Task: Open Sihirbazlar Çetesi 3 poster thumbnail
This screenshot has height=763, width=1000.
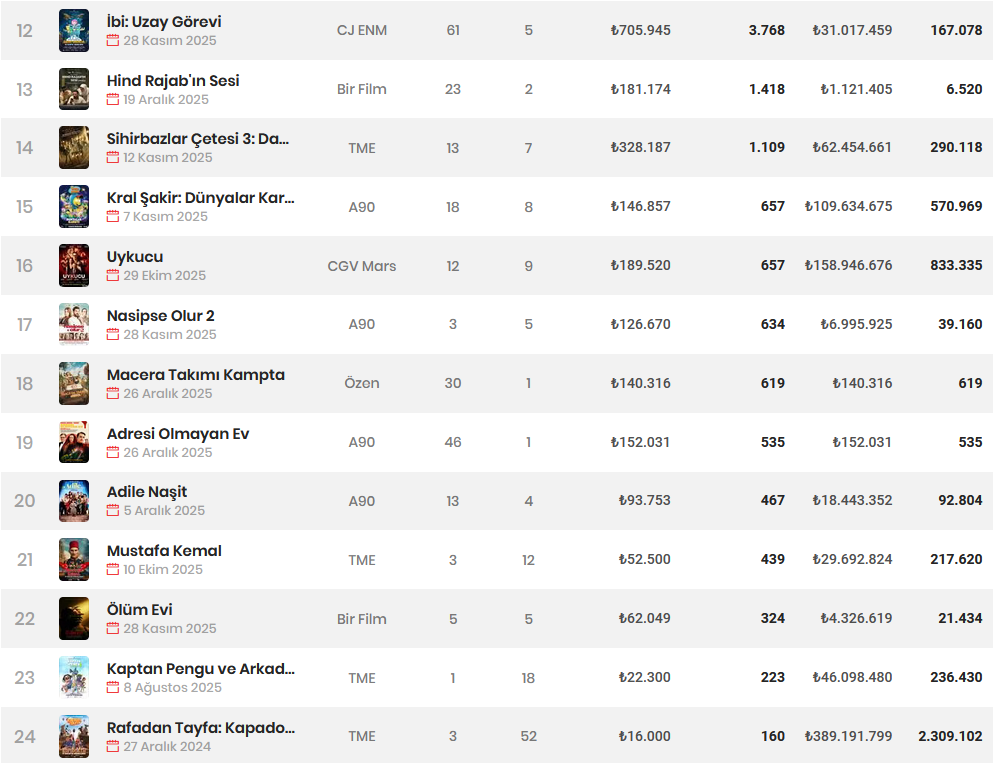Action: 74,147
